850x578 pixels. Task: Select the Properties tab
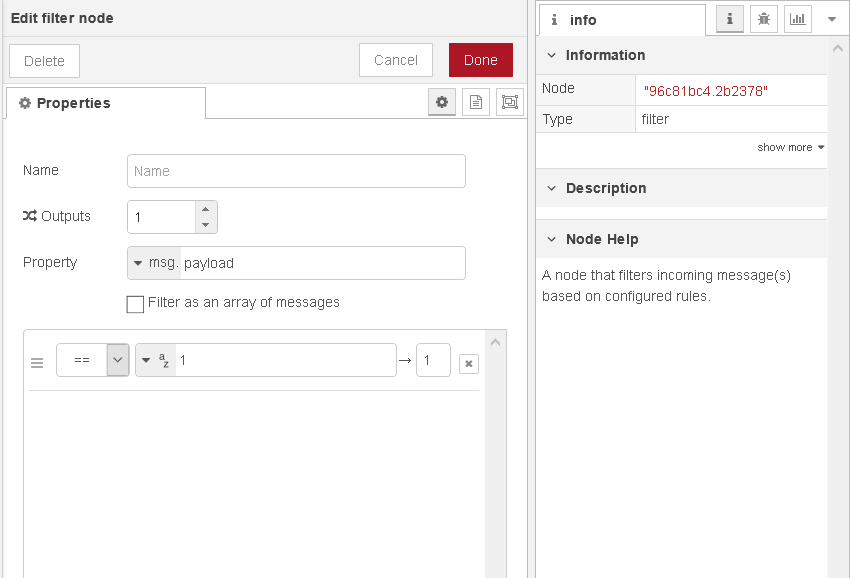(106, 103)
